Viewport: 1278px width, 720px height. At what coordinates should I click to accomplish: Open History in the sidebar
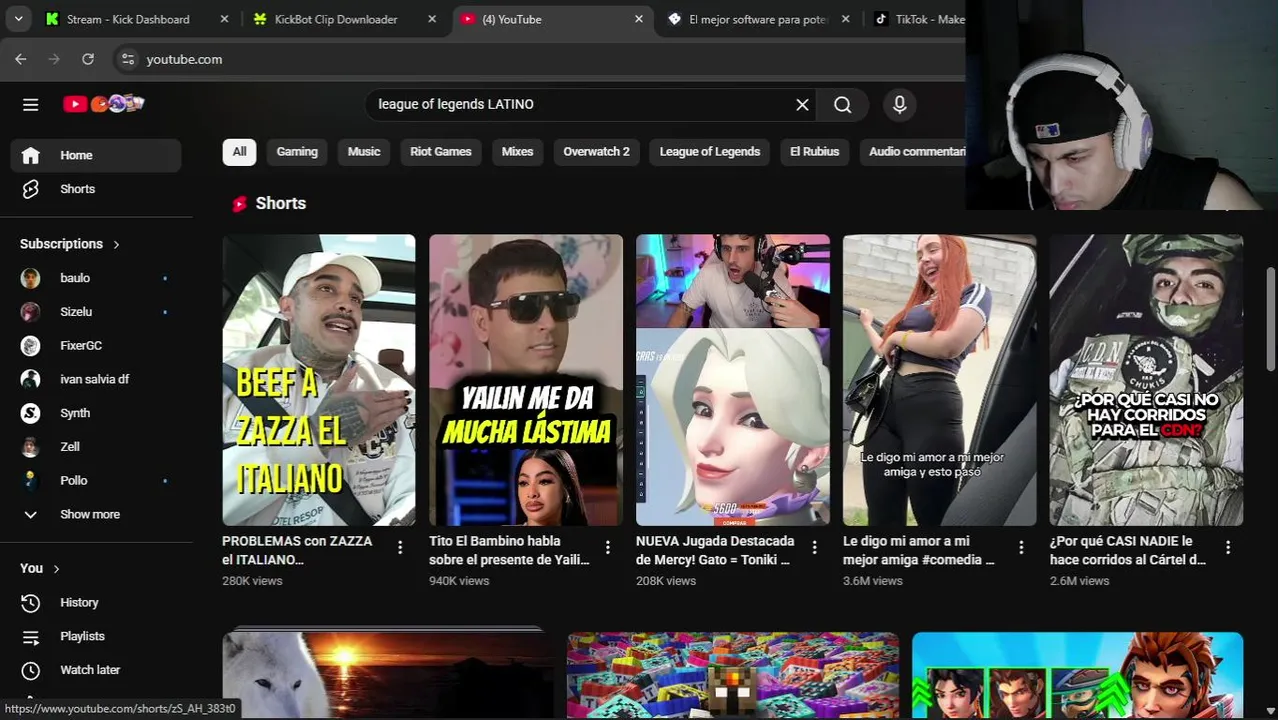[x=96, y=602]
